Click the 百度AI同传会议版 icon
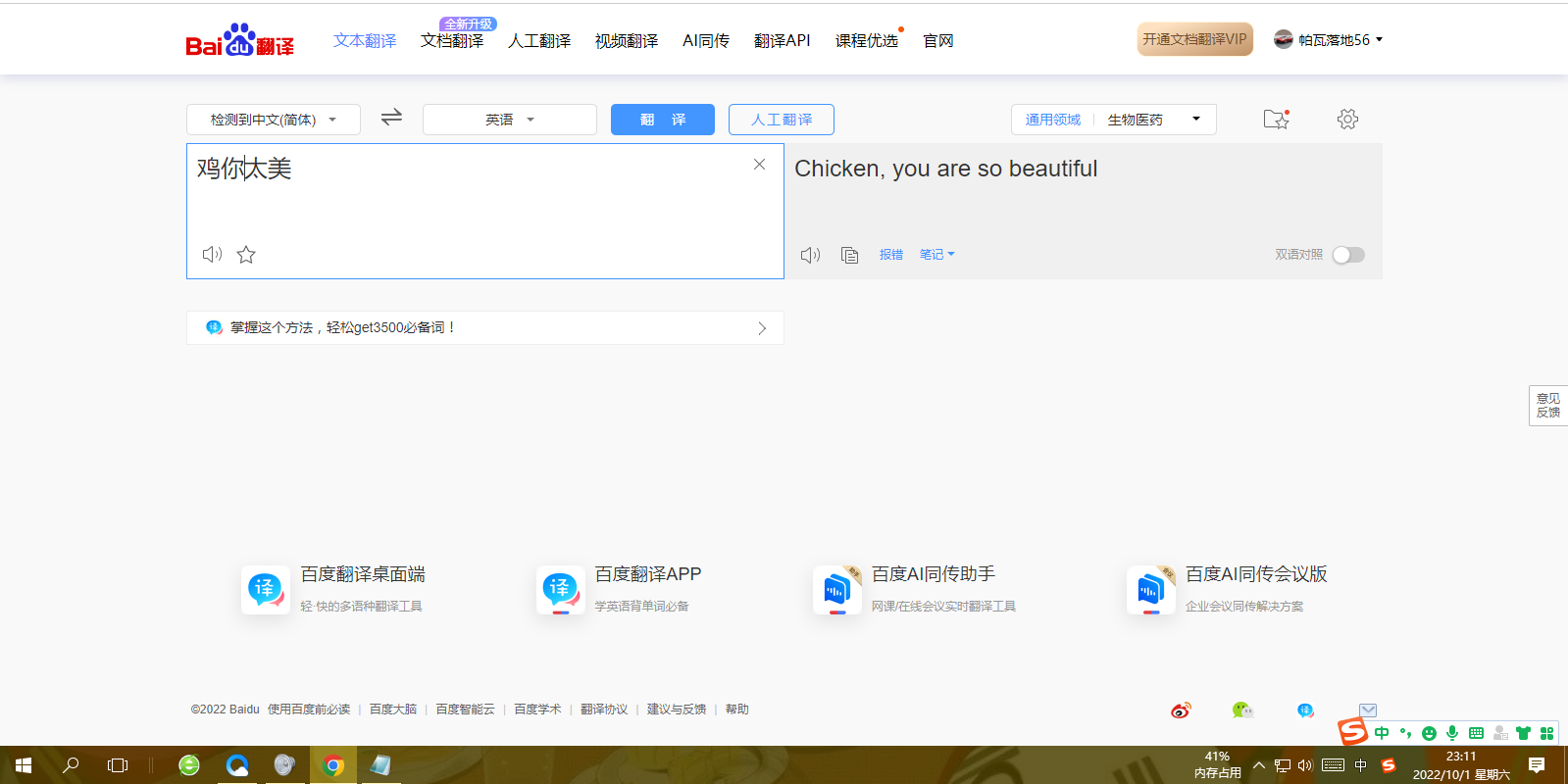 pos(1150,589)
